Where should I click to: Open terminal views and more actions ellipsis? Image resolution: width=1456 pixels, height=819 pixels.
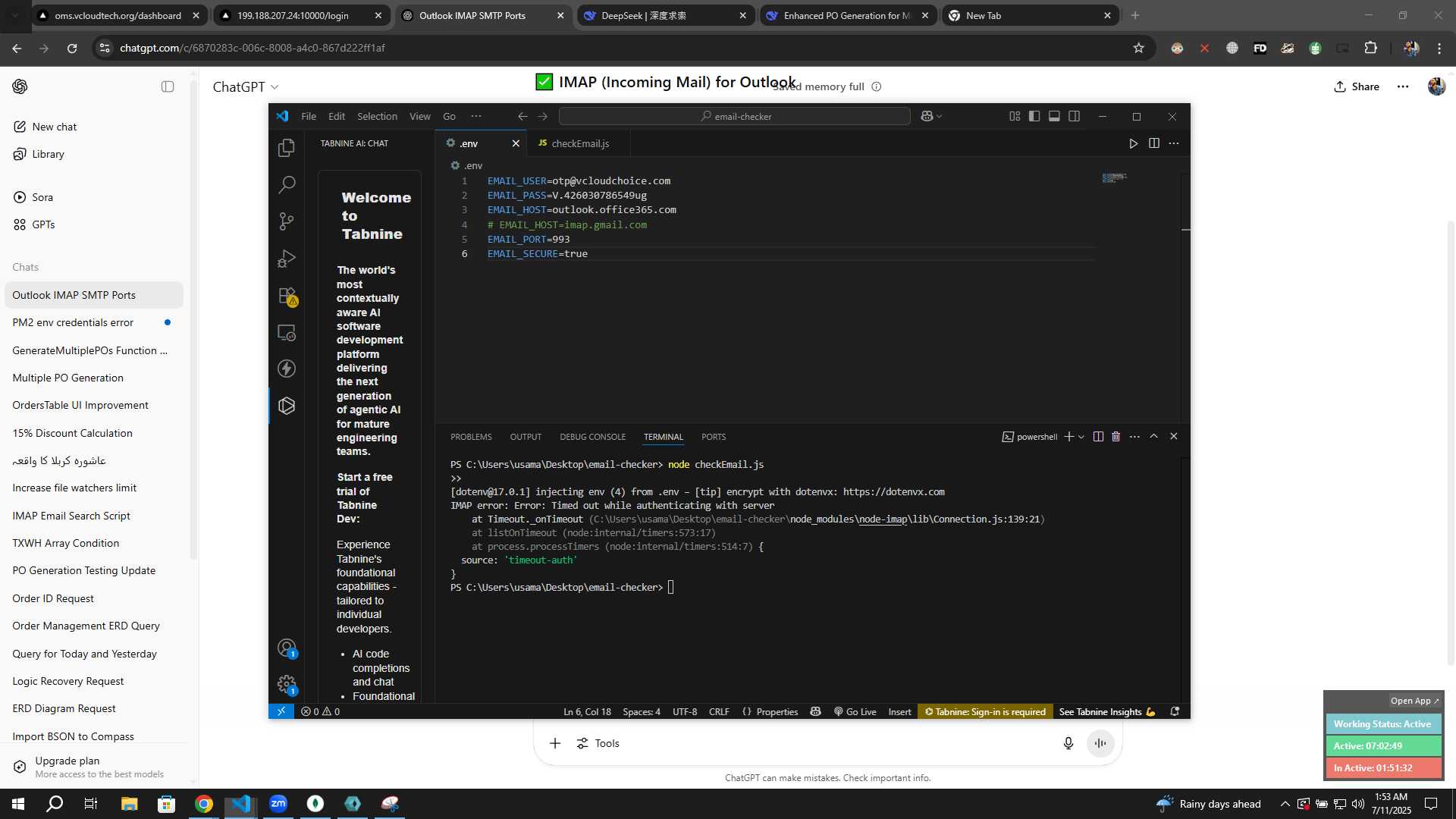(1134, 437)
